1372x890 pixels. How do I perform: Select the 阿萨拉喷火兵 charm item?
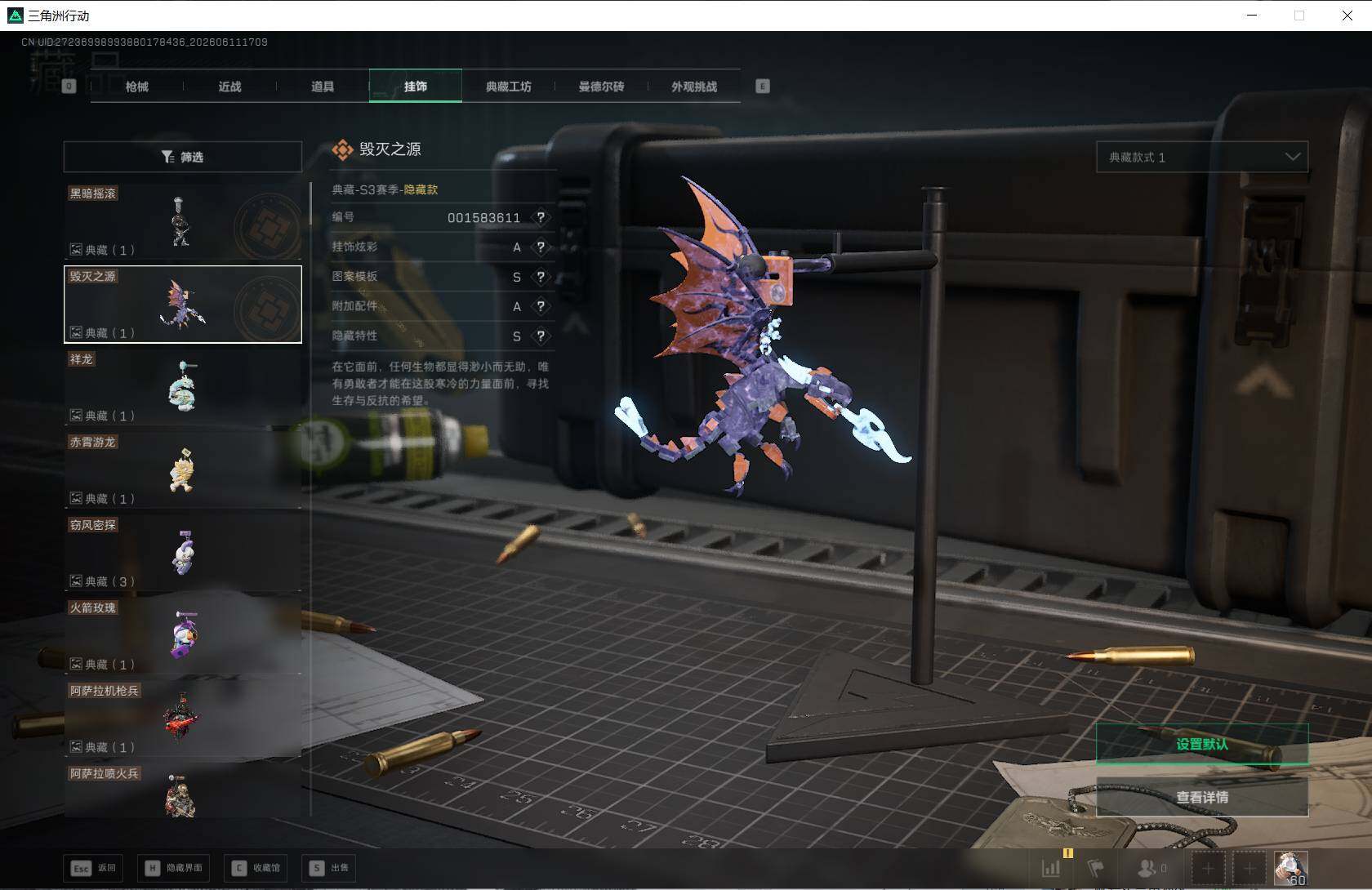click(183, 790)
